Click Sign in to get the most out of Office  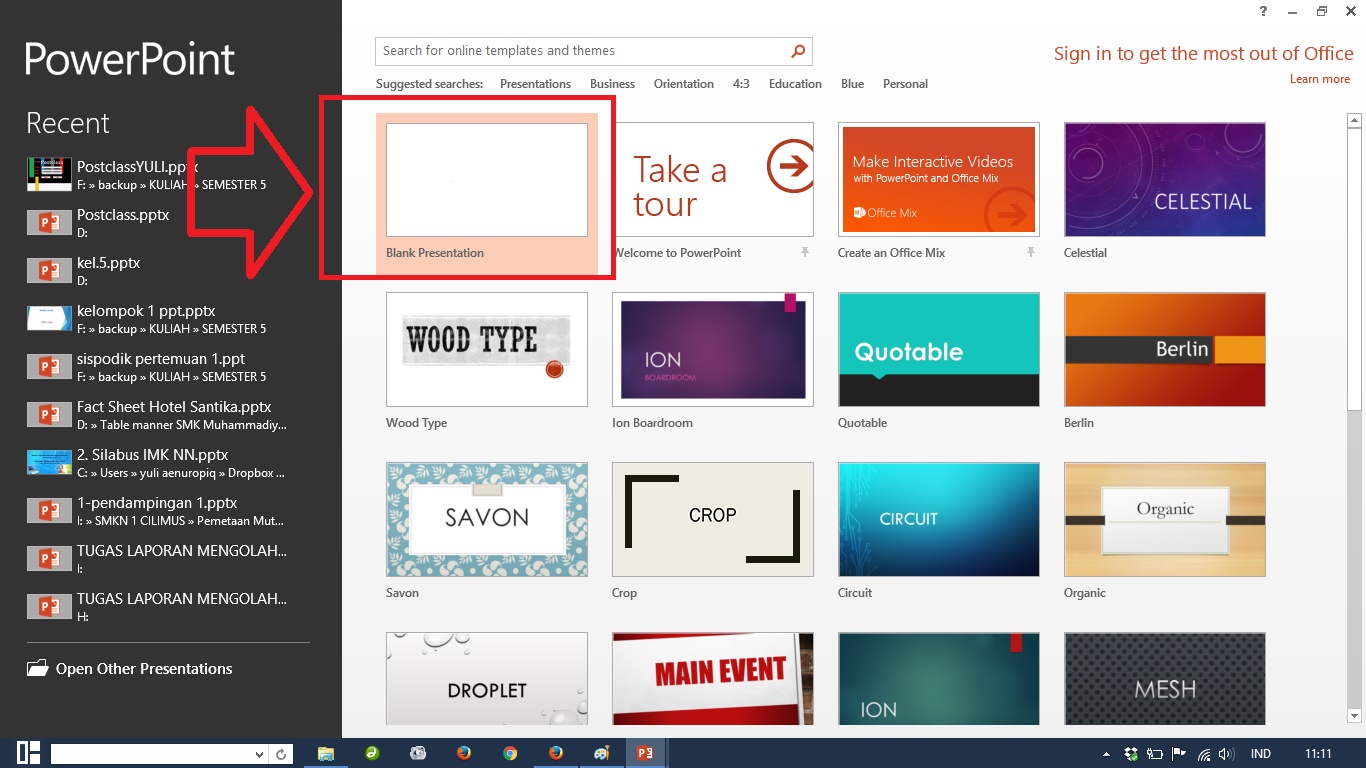(1203, 54)
